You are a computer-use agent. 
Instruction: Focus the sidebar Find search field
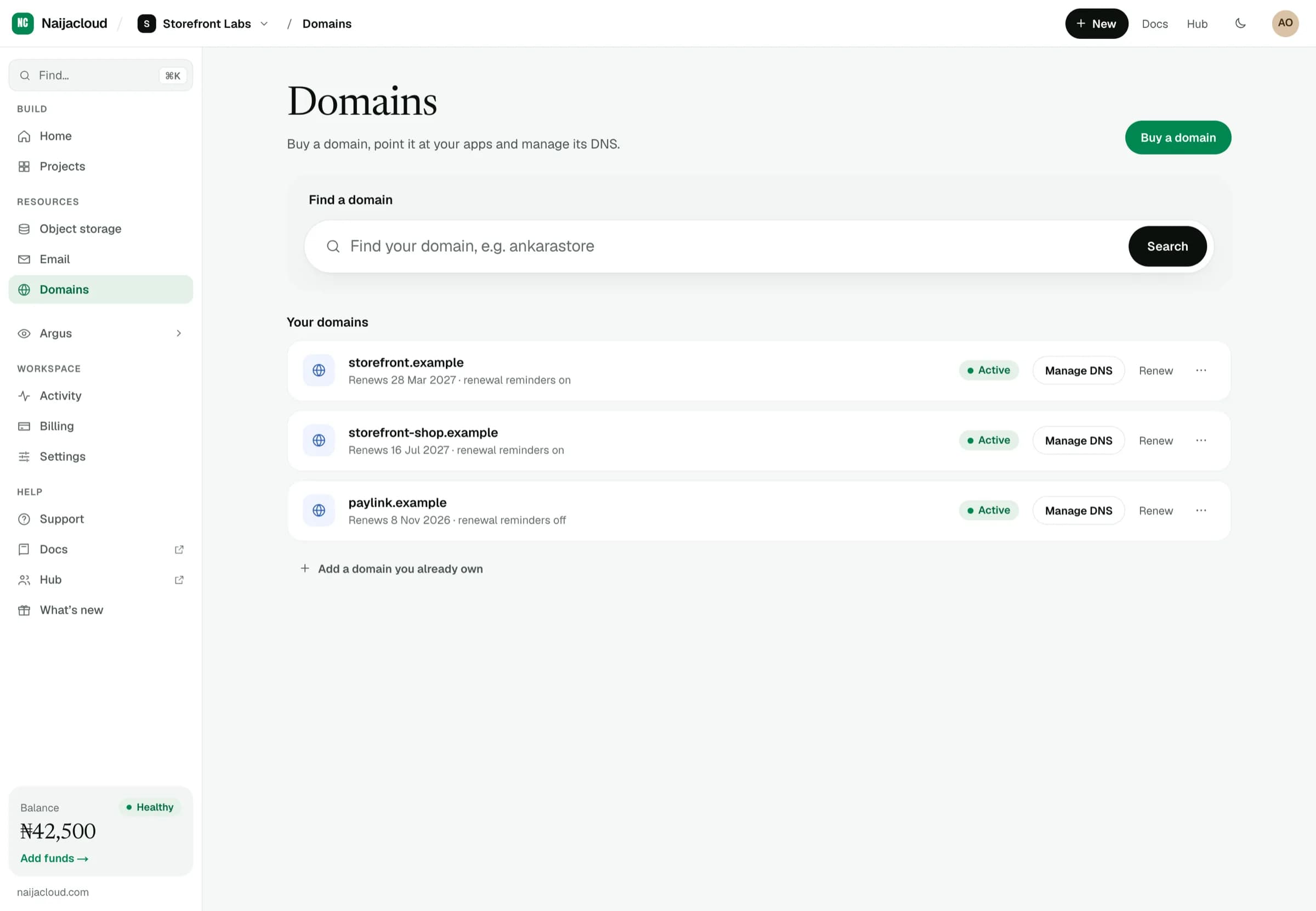pyautogui.click(x=101, y=75)
